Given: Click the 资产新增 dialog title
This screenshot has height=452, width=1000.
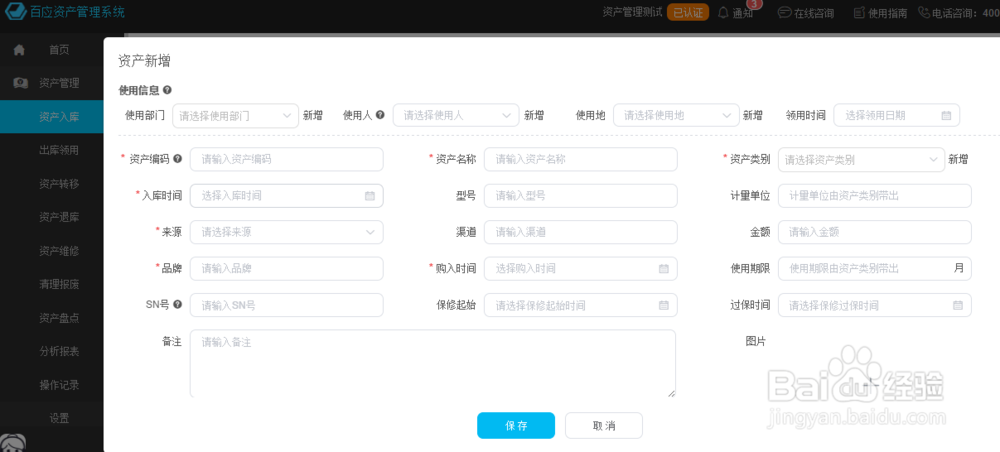Looking at the screenshot, I should [x=144, y=61].
